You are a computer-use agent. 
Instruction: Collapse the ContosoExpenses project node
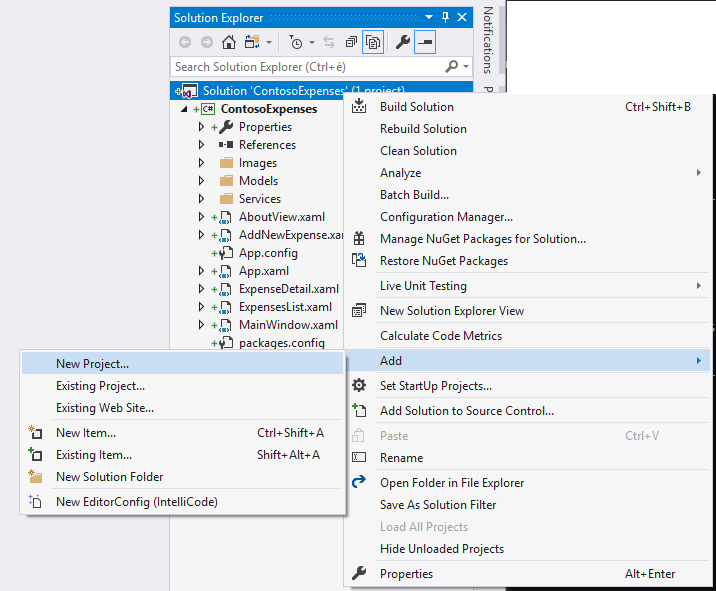(184, 109)
